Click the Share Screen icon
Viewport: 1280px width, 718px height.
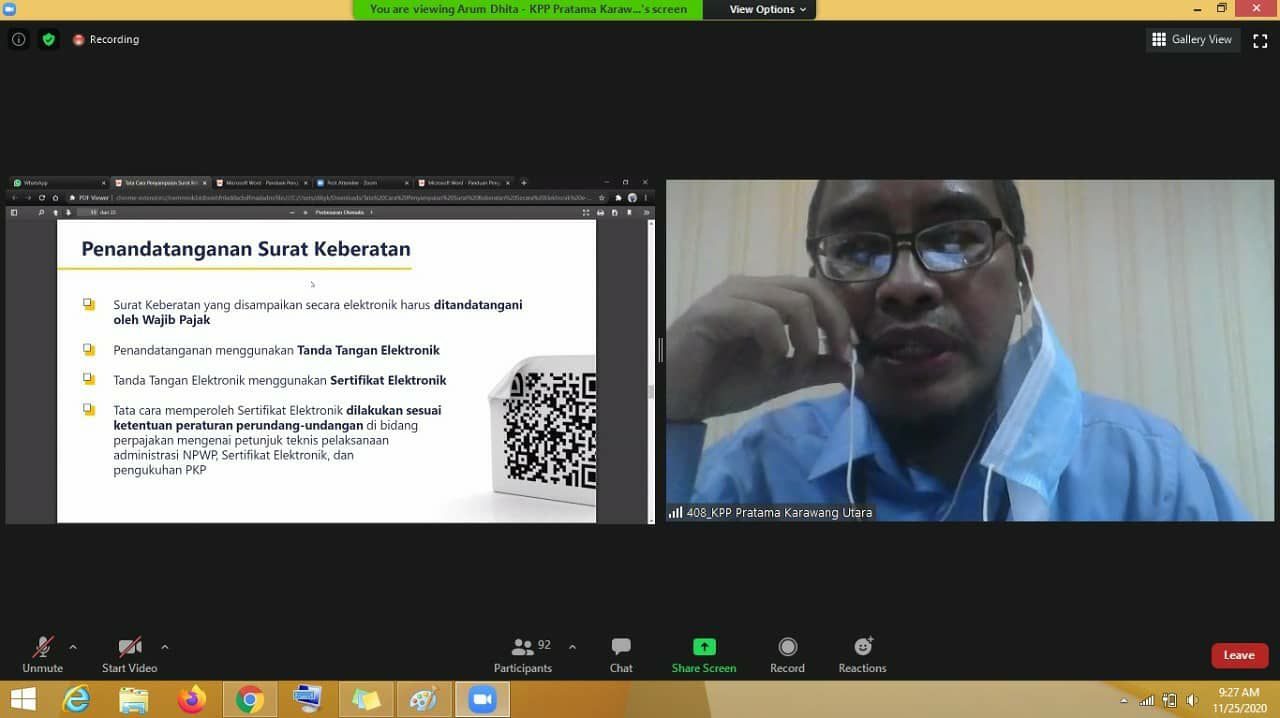coord(704,655)
